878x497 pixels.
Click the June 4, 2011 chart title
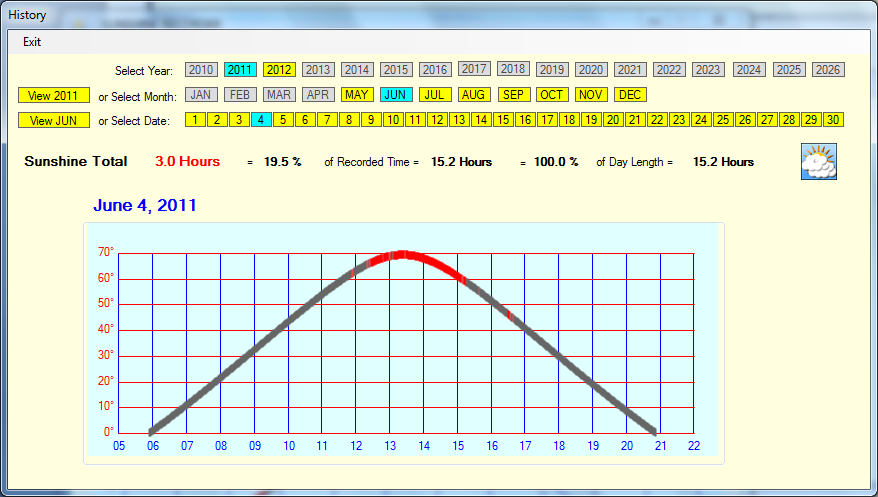[145, 205]
